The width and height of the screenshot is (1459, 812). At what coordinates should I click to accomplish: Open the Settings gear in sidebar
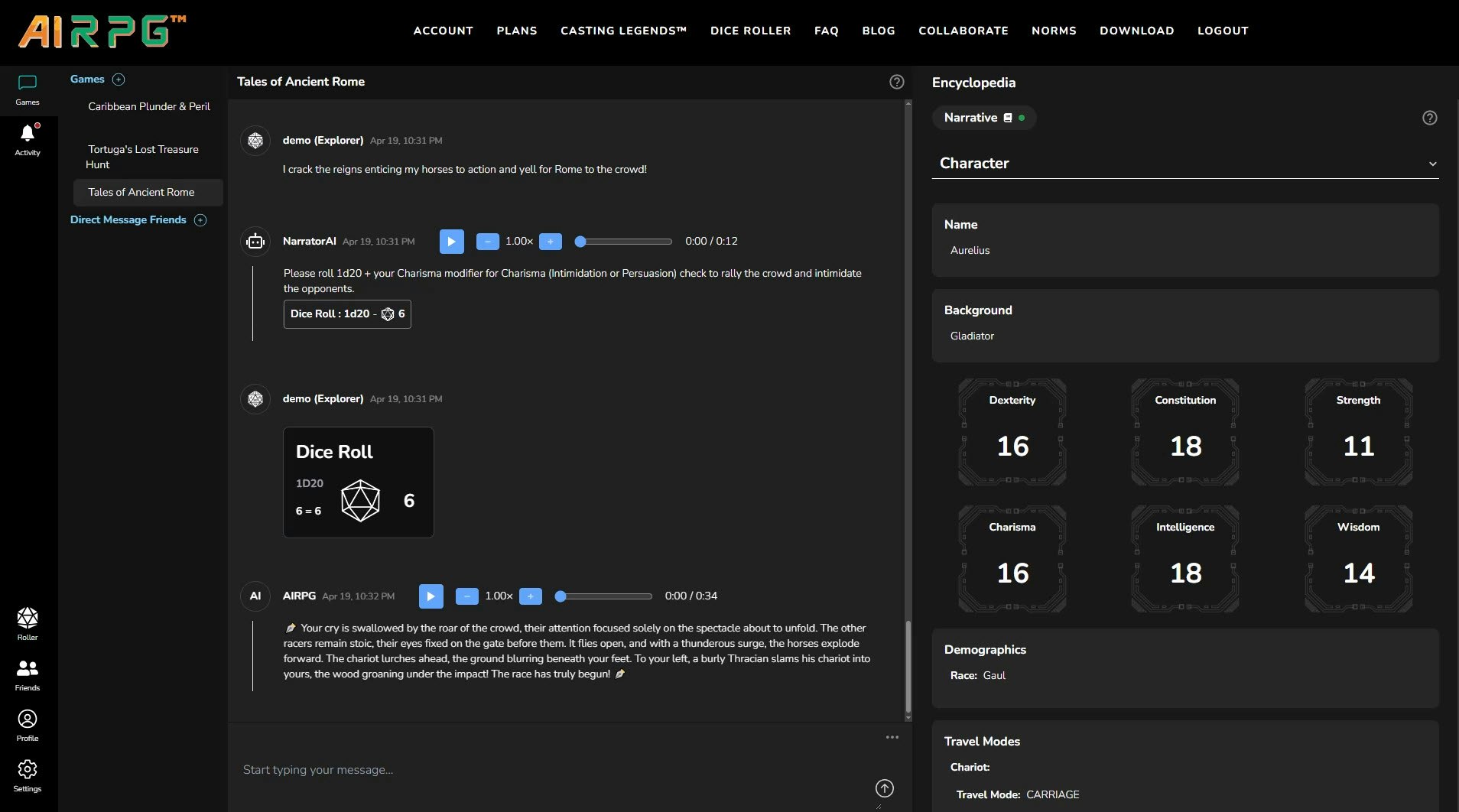click(28, 775)
